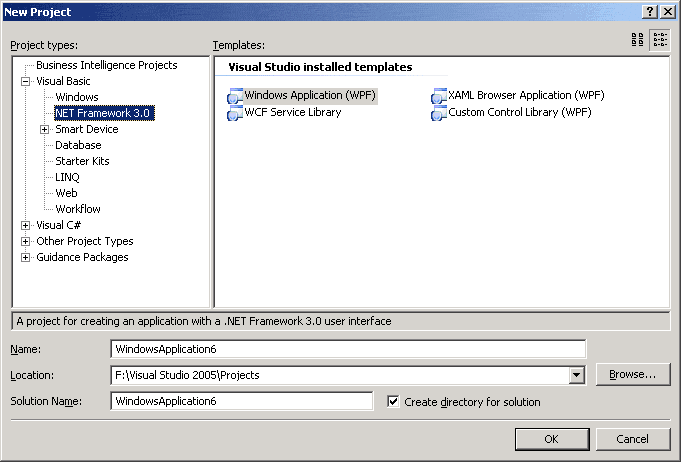The height and width of the screenshot is (462, 681).
Task: Select the Starter Kits project type
Action: pos(82,161)
